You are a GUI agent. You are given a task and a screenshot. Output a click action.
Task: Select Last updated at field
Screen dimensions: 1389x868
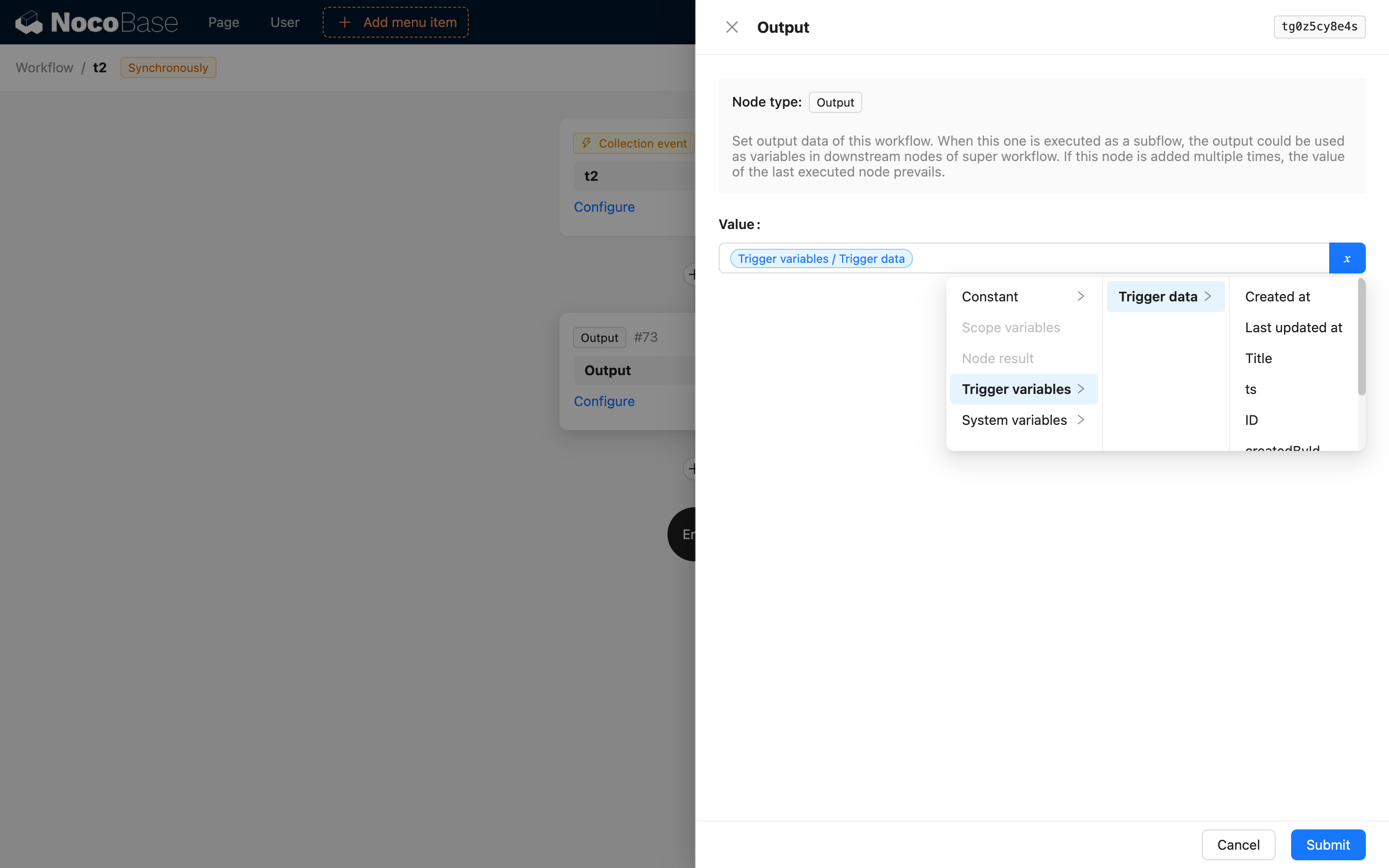point(1293,327)
